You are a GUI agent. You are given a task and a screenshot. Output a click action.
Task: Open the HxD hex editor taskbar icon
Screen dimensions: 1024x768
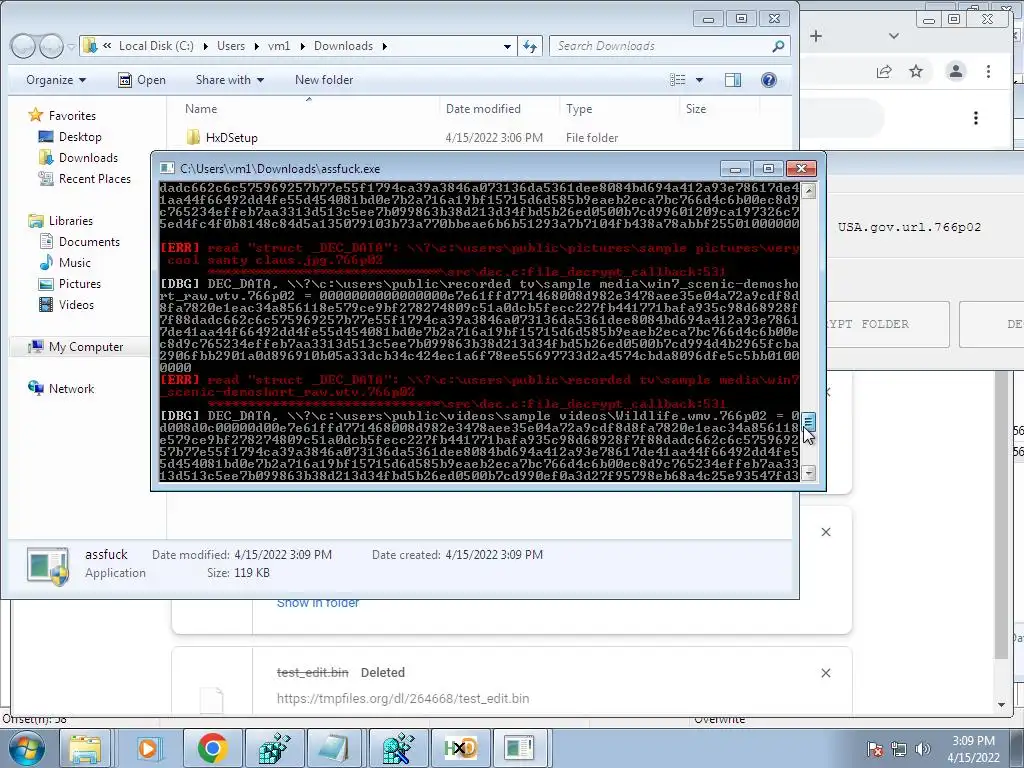click(x=460, y=748)
